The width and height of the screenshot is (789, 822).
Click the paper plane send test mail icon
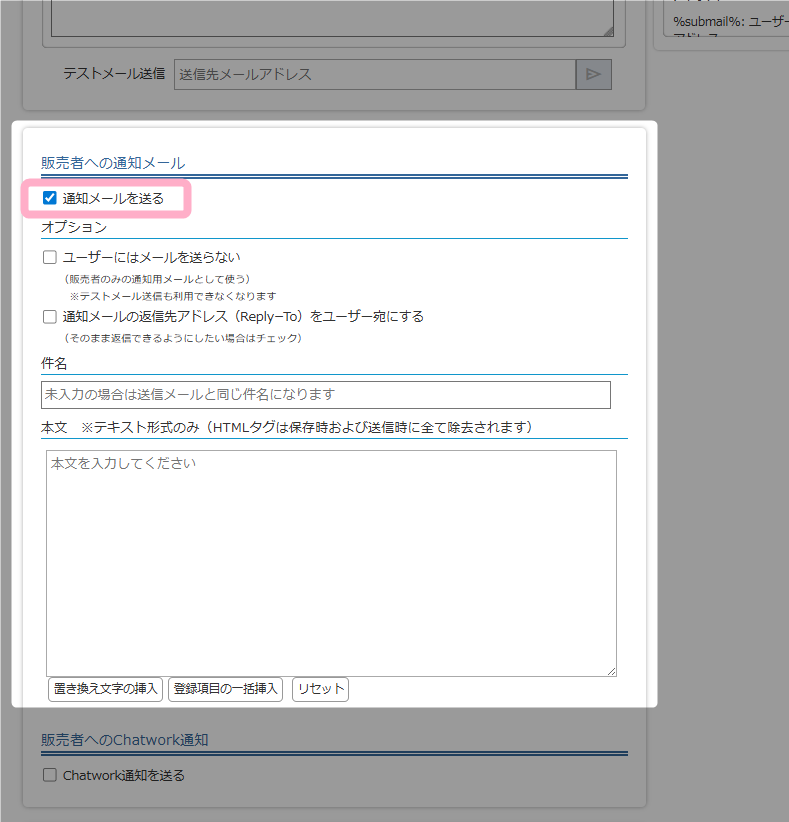point(593,74)
